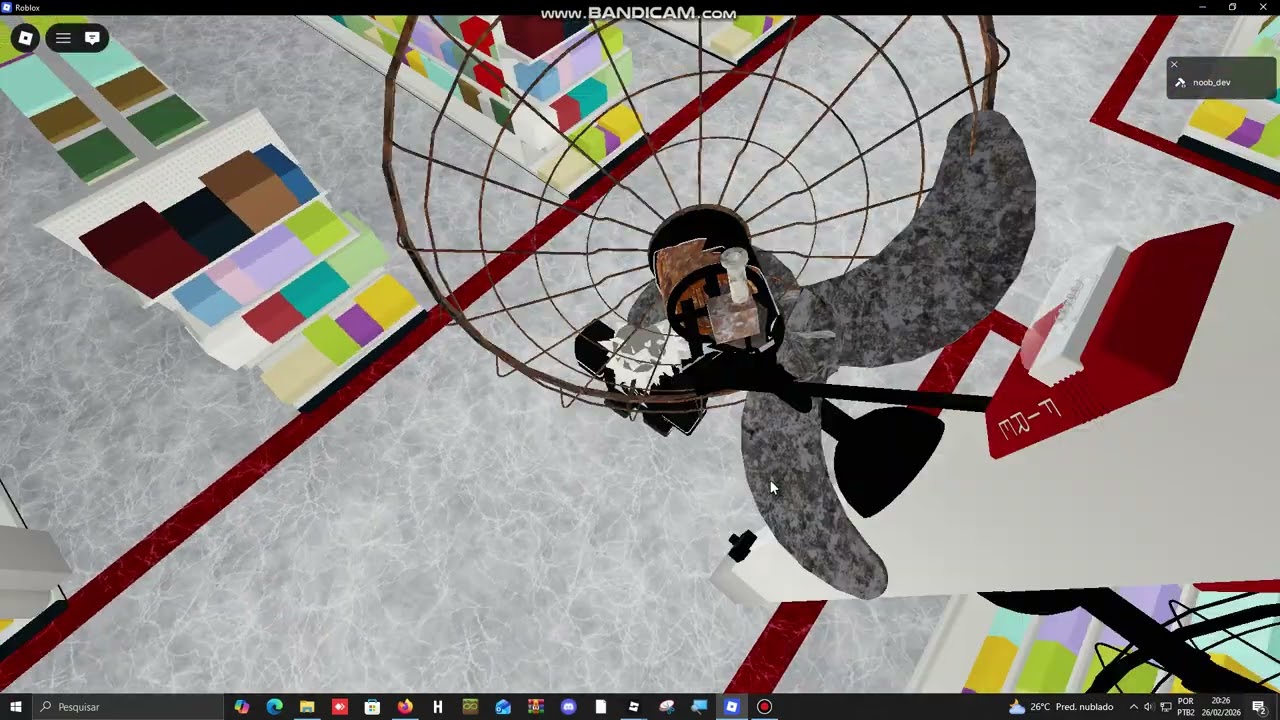Open Discord from the taskbar

pyautogui.click(x=568, y=707)
